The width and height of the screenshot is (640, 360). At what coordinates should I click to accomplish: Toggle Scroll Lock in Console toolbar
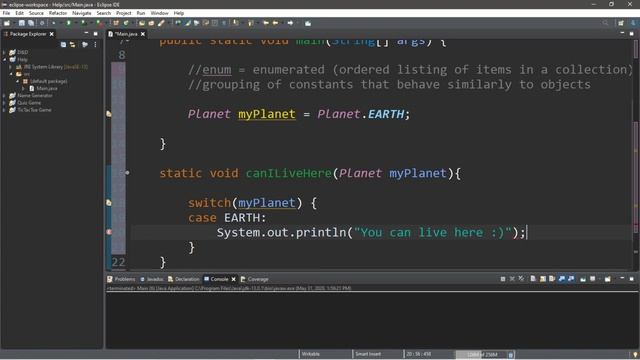pyautogui.click(x=543, y=279)
